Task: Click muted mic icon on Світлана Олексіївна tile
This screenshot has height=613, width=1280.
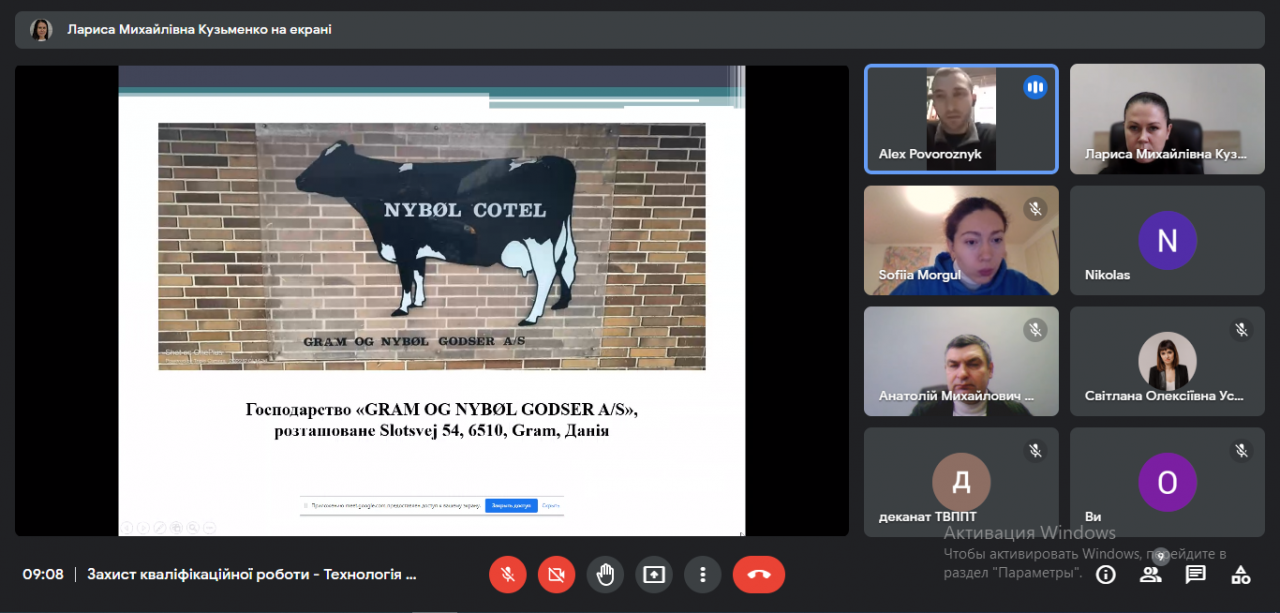Action: click(1241, 329)
